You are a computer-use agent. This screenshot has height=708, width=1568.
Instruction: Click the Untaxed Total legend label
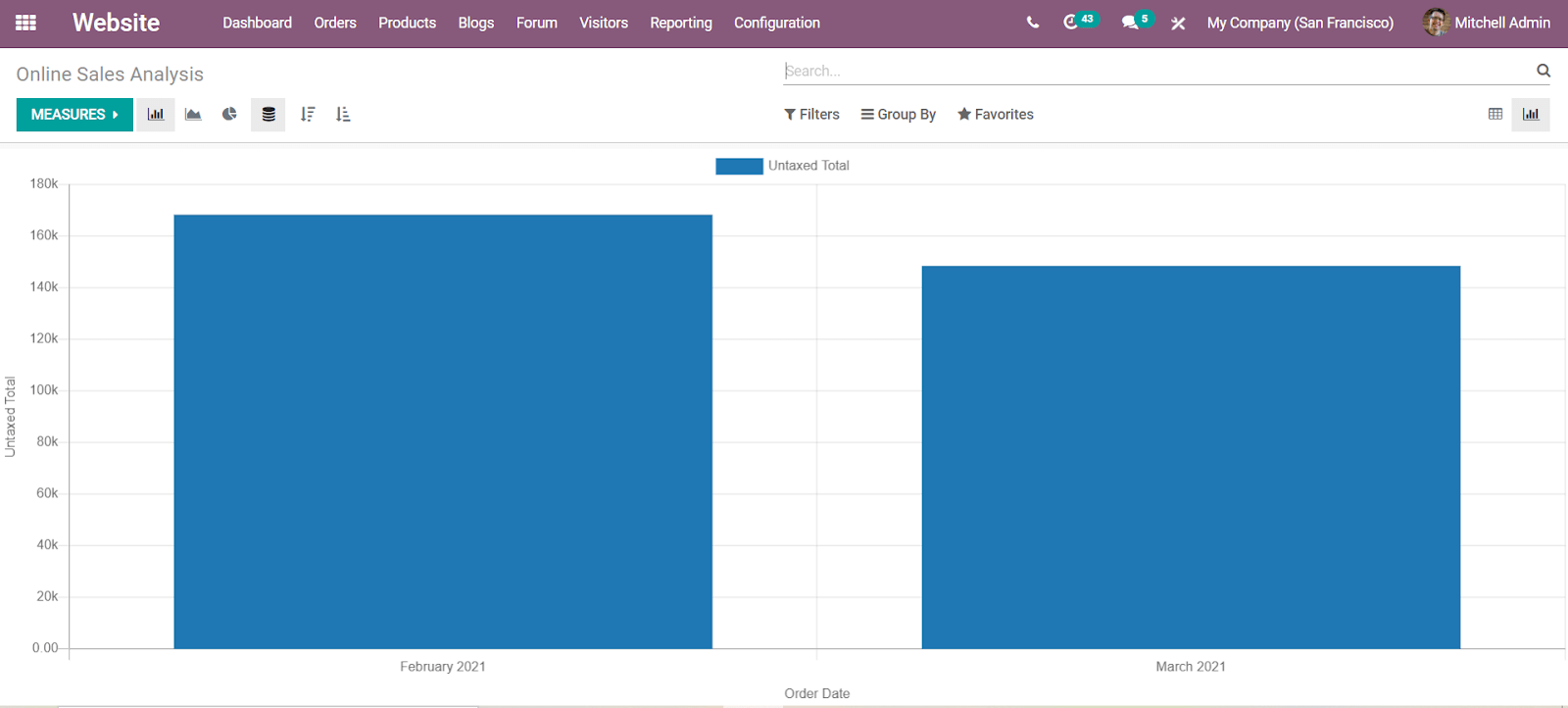click(x=808, y=166)
